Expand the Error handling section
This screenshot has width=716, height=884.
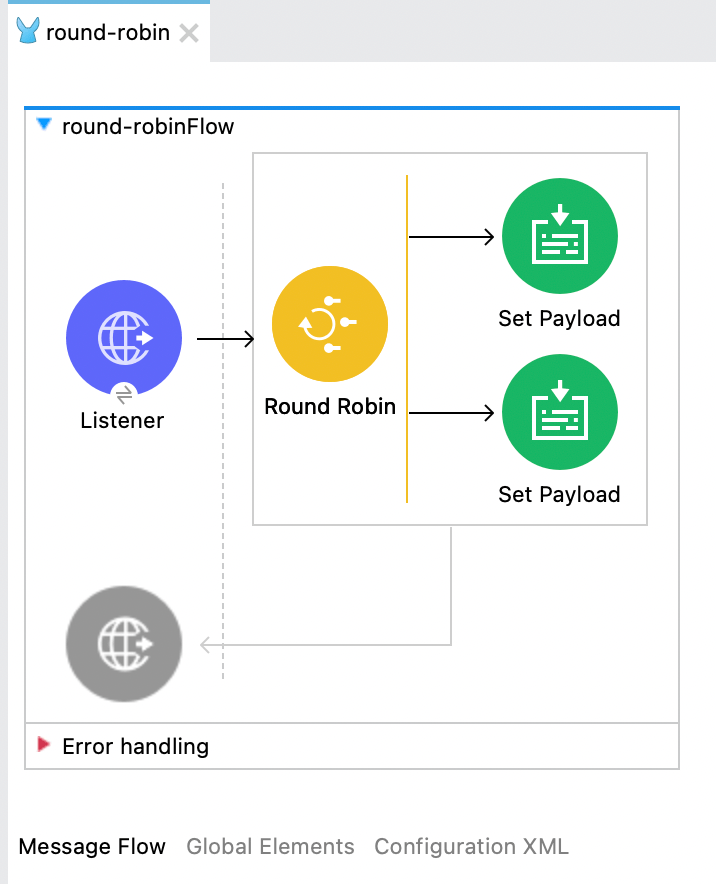43,745
